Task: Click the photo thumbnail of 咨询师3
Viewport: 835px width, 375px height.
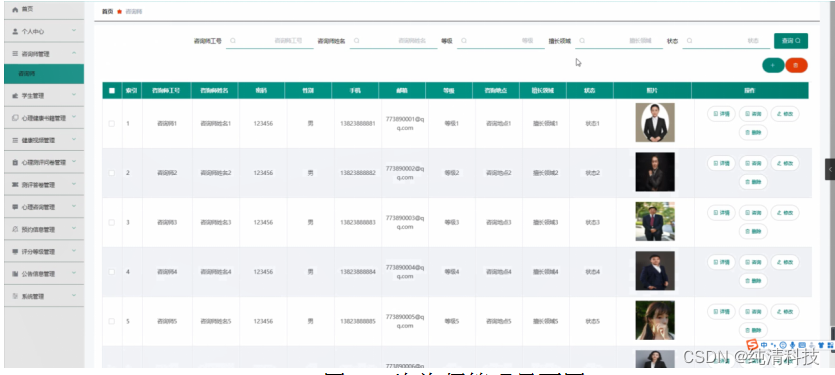Action: 655,222
